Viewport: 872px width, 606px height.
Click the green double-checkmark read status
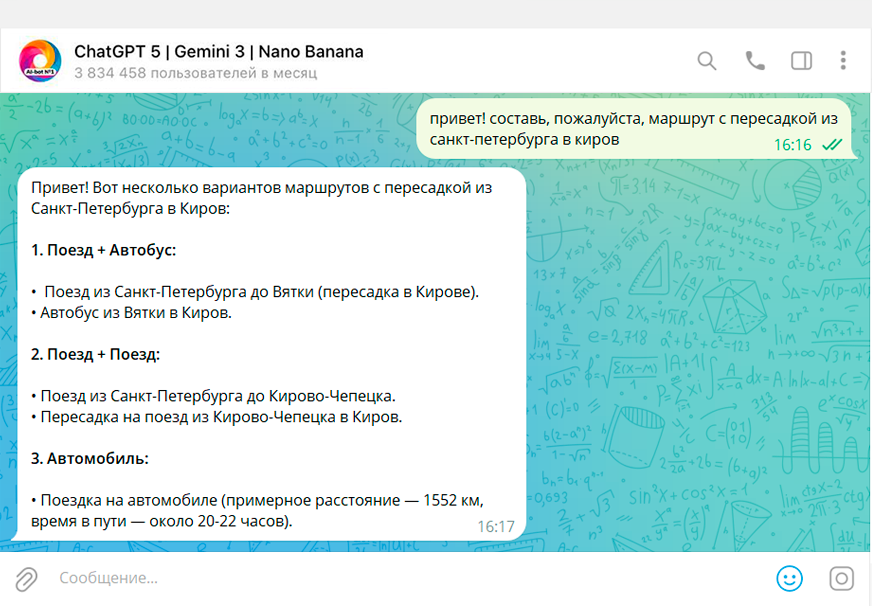831,145
